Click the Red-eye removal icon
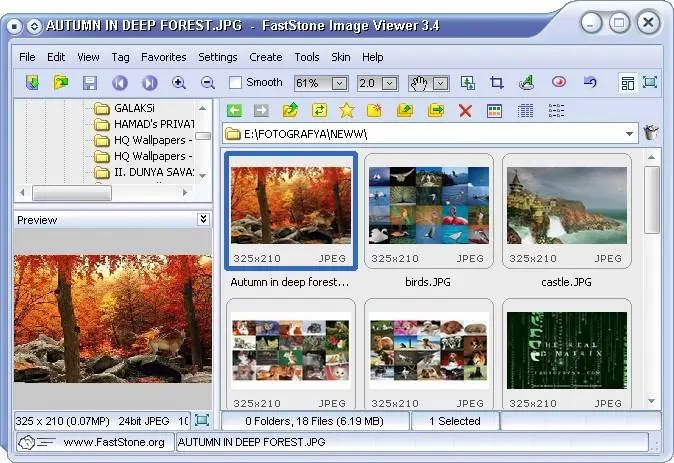The image size is (674, 463). [558, 82]
